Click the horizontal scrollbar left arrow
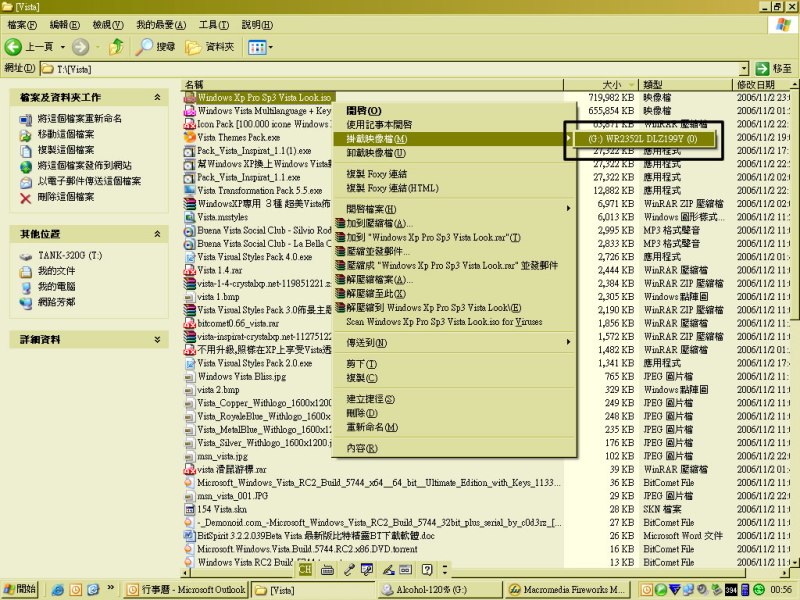Image resolution: width=800 pixels, height=600 pixels. (x=186, y=572)
